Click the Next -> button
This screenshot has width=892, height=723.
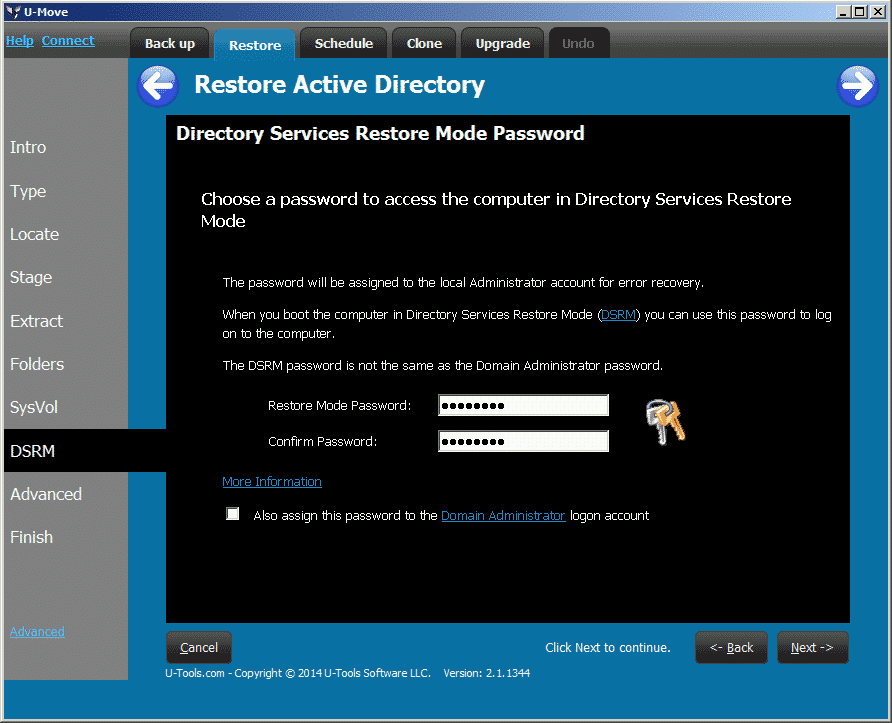[x=812, y=647]
